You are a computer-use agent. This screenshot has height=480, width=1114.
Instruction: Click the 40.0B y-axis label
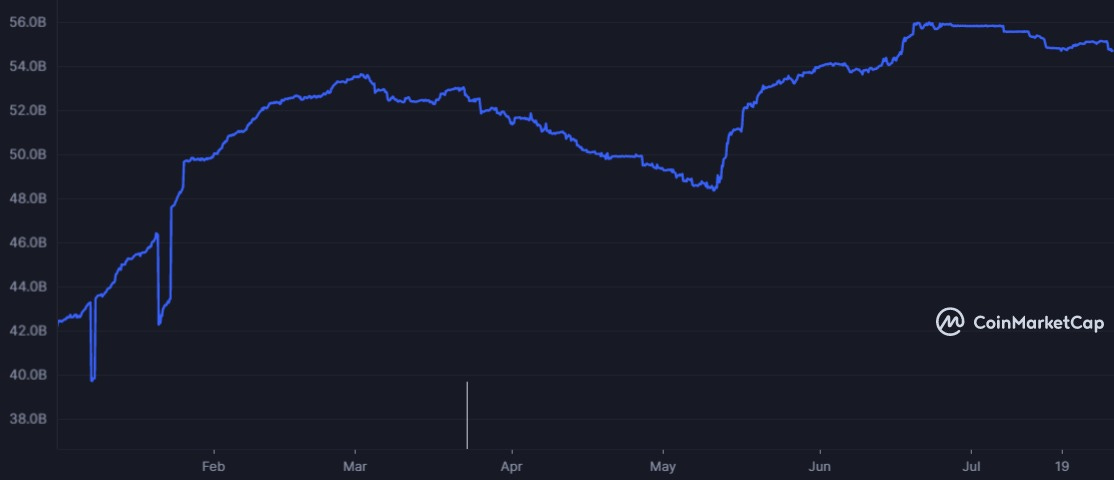28,375
